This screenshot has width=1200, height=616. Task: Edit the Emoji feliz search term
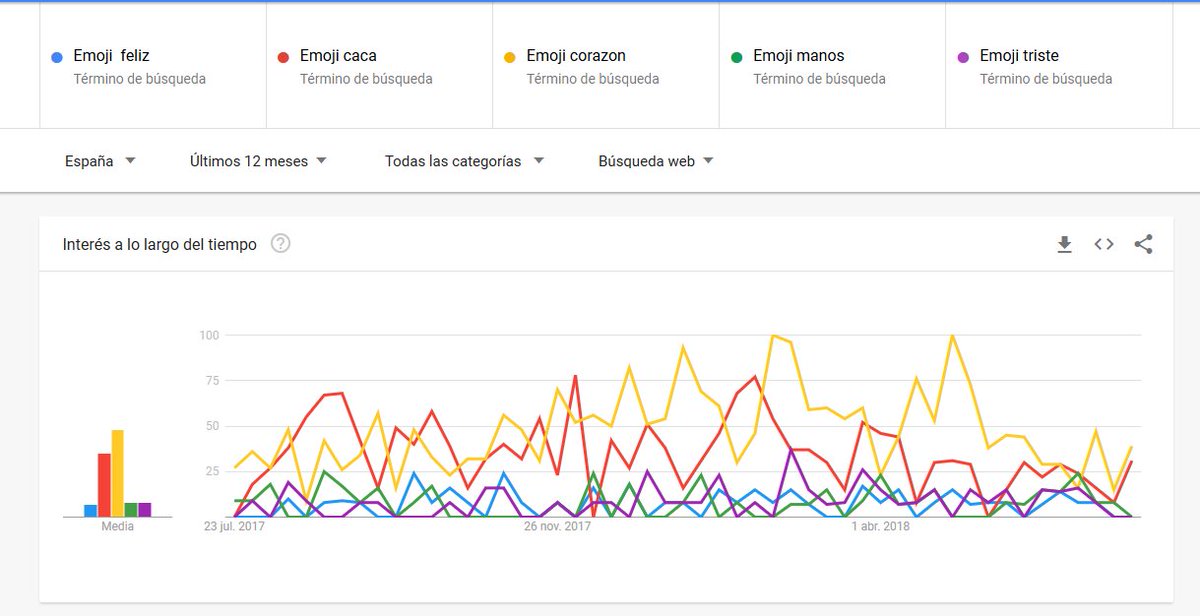pyautogui.click(x=153, y=66)
